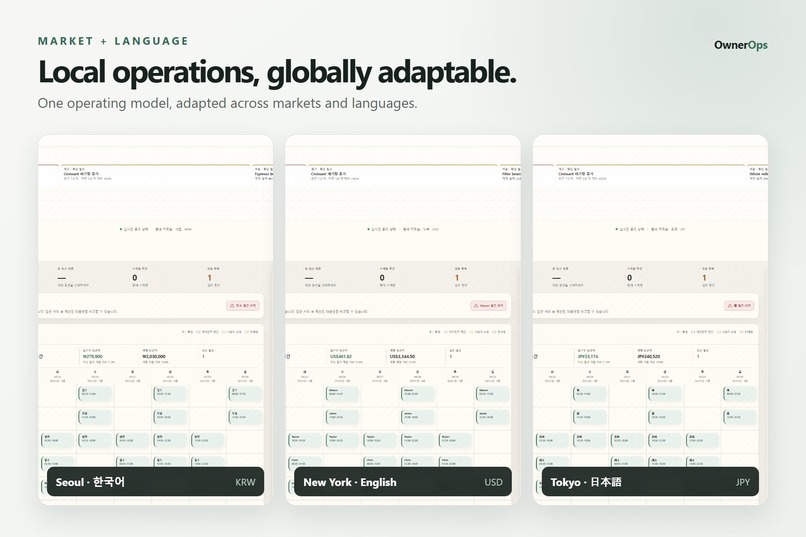Click the "MARKET + LANGUAGE" section label

(113, 41)
